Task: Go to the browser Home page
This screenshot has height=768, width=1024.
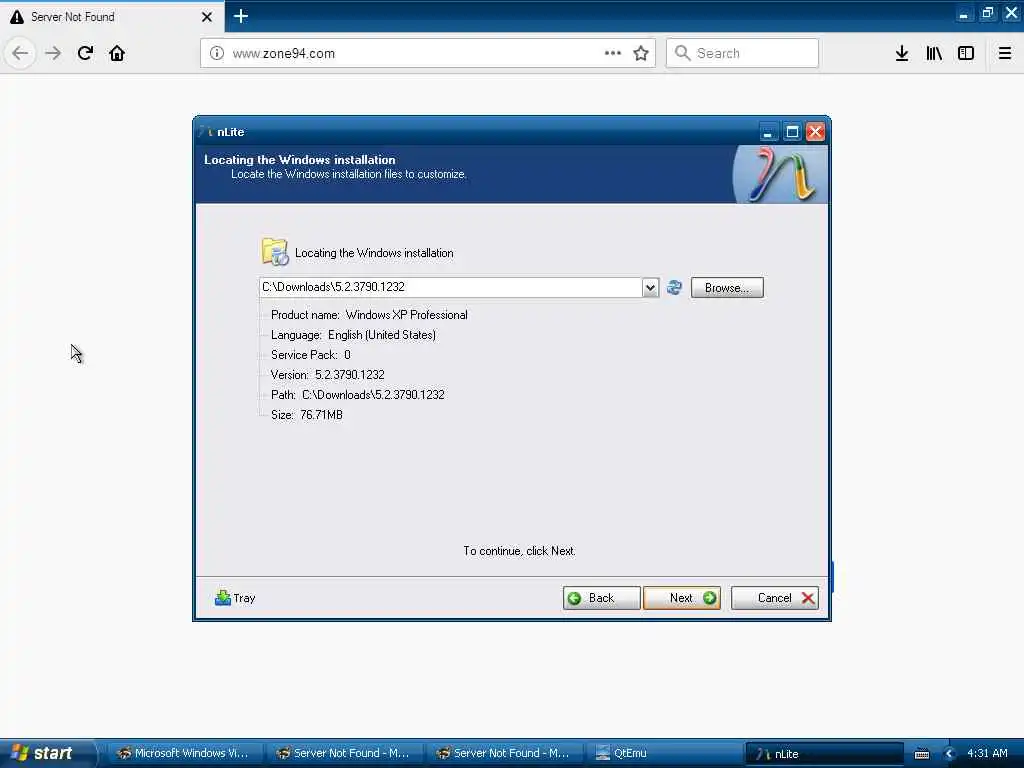Action: coord(117,53)
